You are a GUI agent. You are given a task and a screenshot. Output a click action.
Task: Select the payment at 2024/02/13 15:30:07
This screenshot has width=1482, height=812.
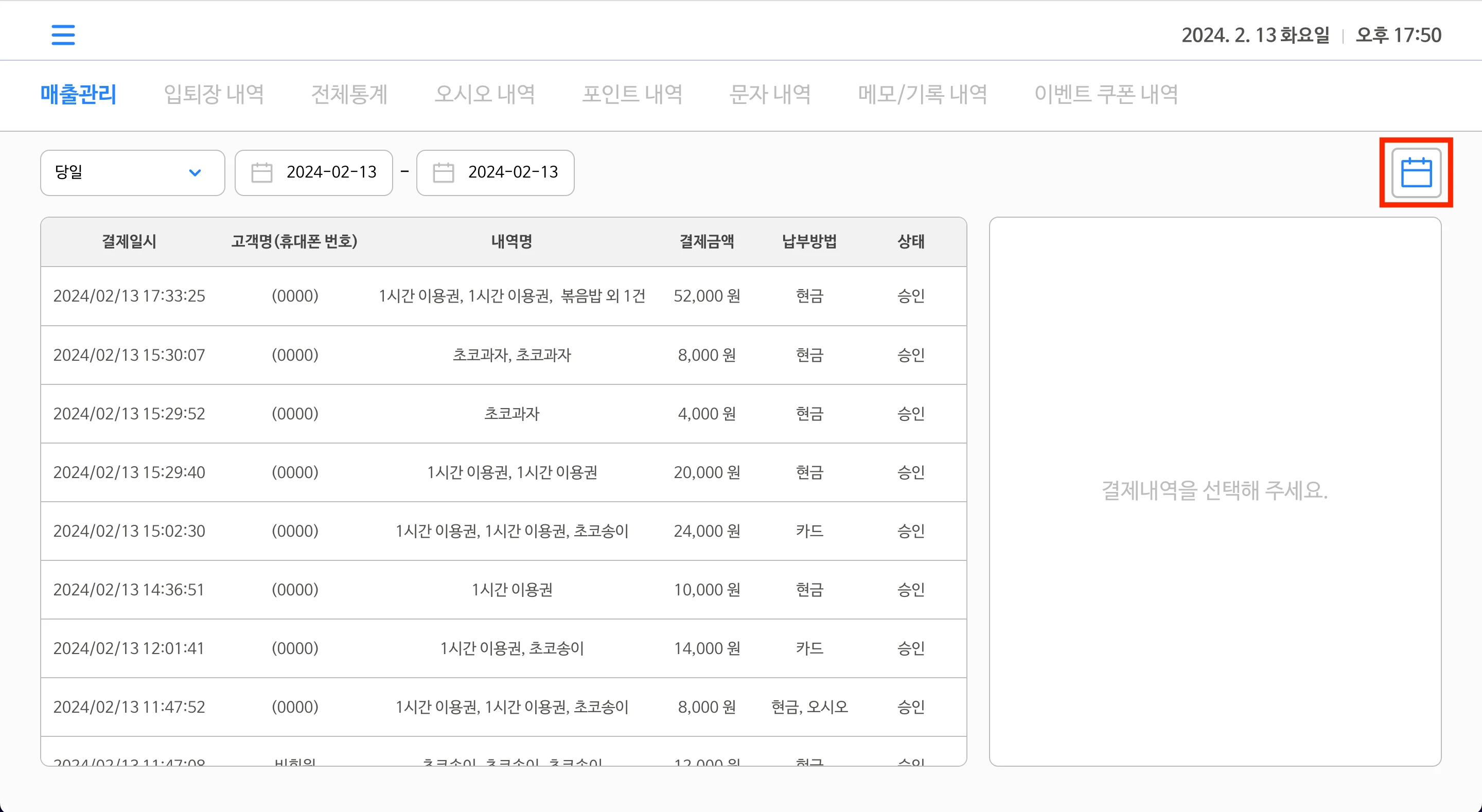tap(503, 355)
